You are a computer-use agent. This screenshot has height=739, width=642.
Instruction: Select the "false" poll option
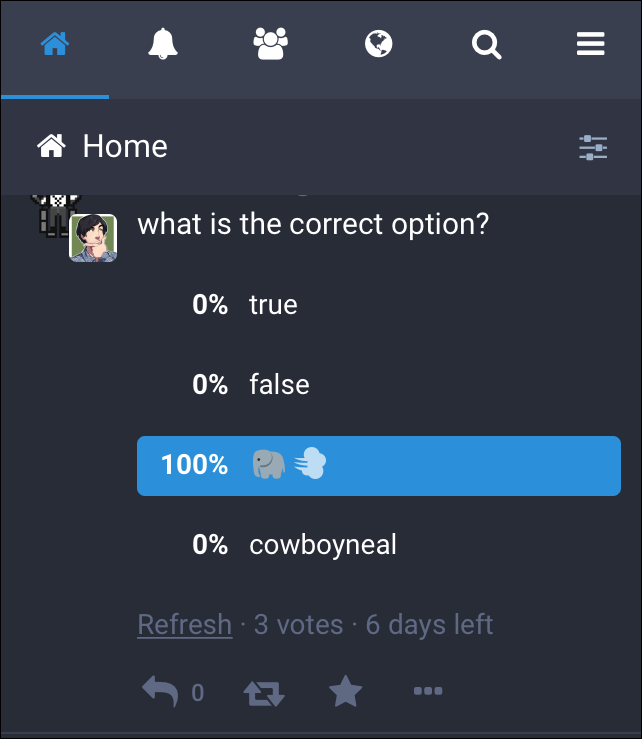(x=279, y=385)
